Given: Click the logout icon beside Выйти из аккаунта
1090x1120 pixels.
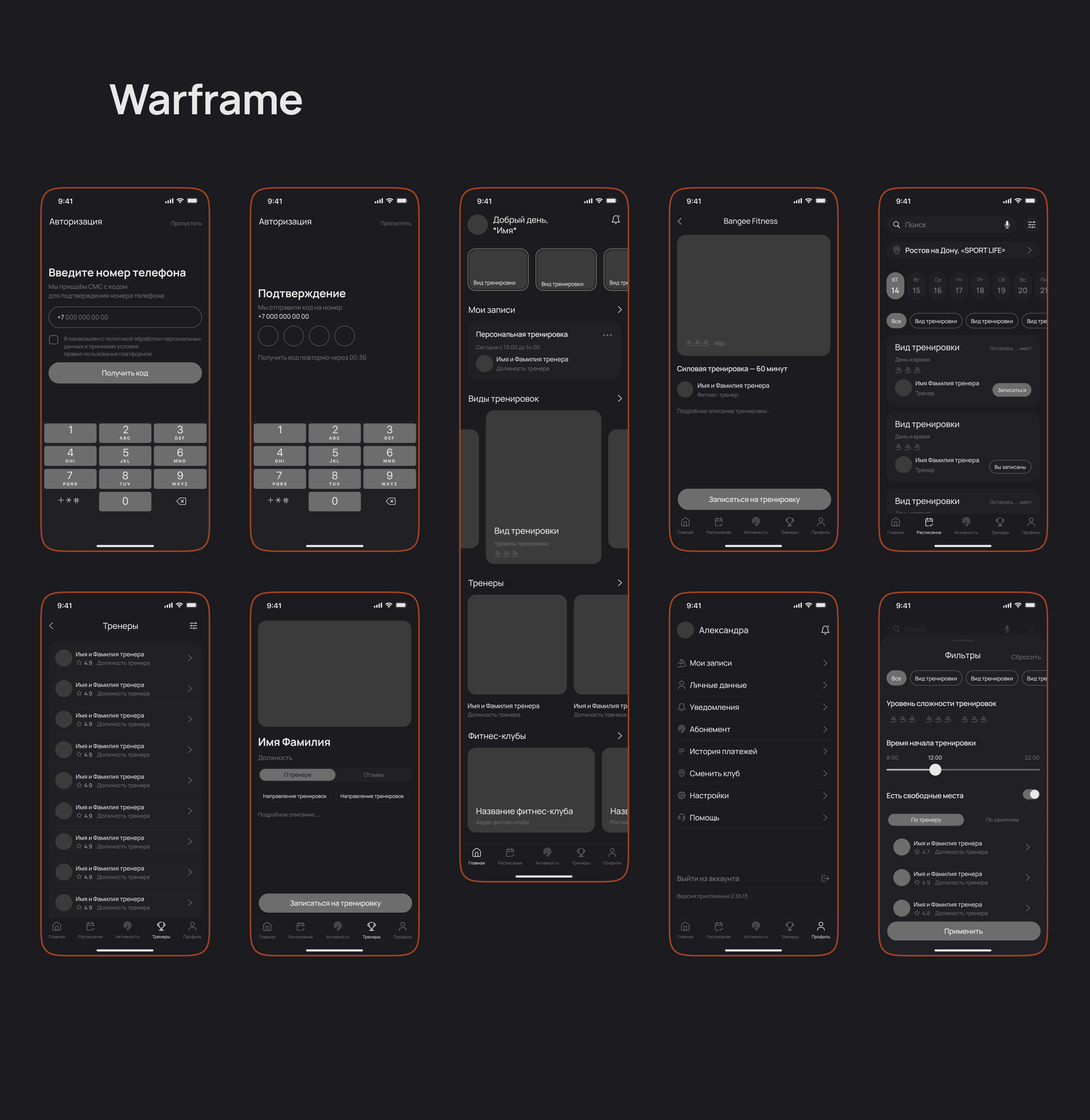Looking at the screenshot, I should (825, 879).
